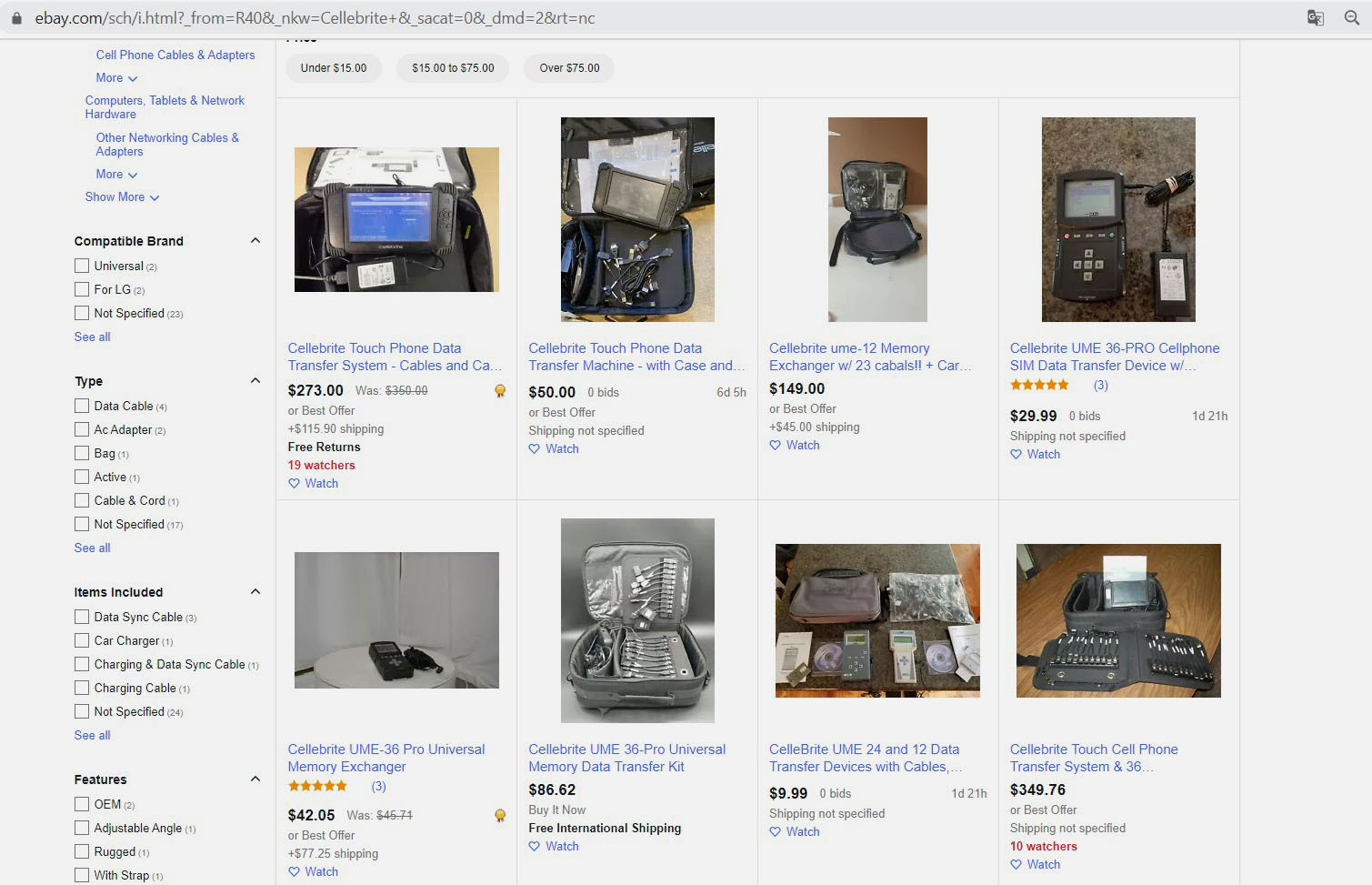
Task: Check the Universal compatible brand box
Action: (82, 266)
